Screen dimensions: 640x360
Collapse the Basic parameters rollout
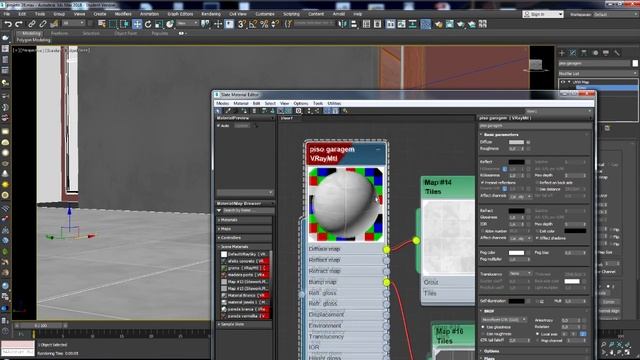coord(534,134)
